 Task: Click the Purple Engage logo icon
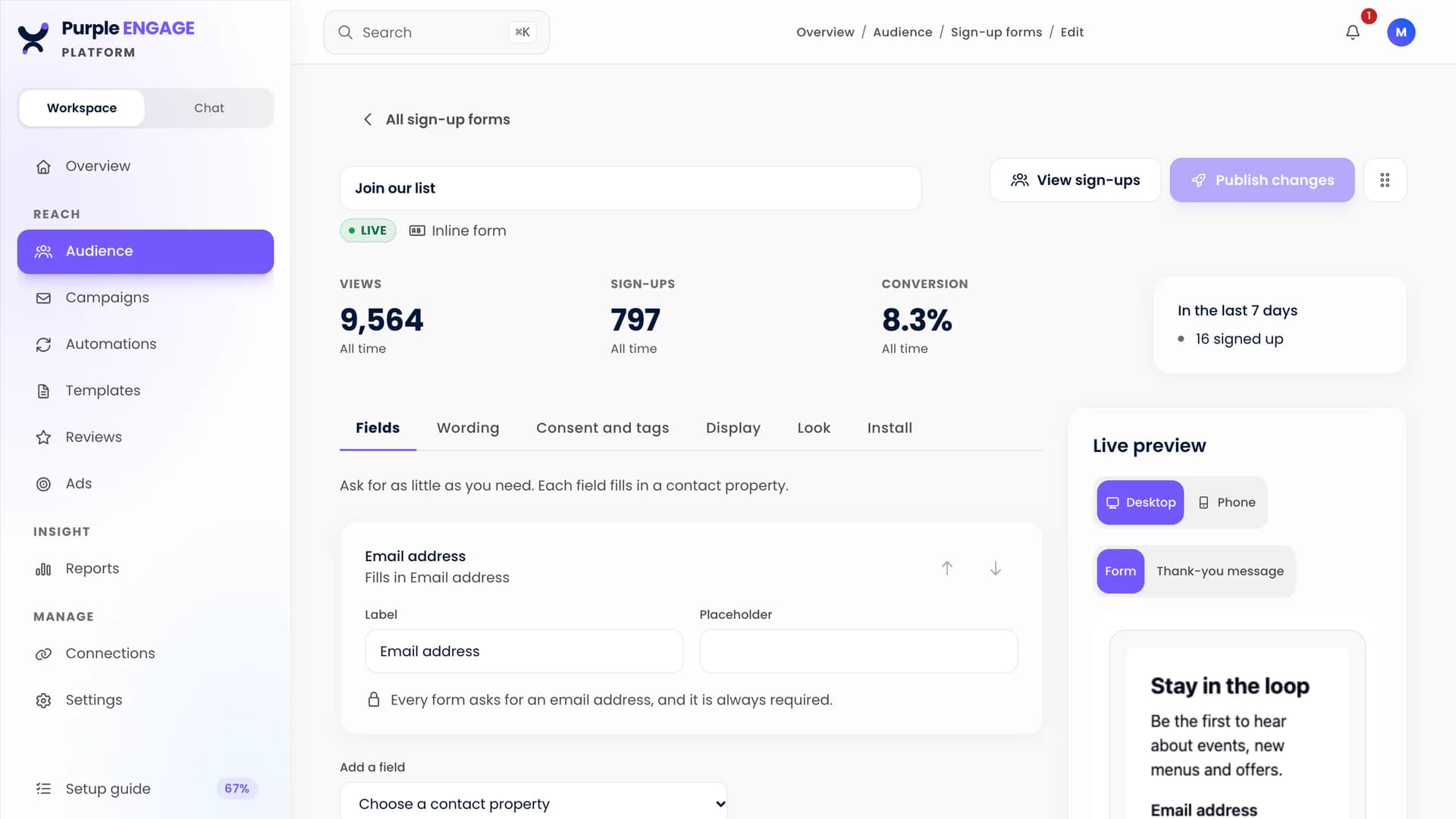click(x=33, y=39)
